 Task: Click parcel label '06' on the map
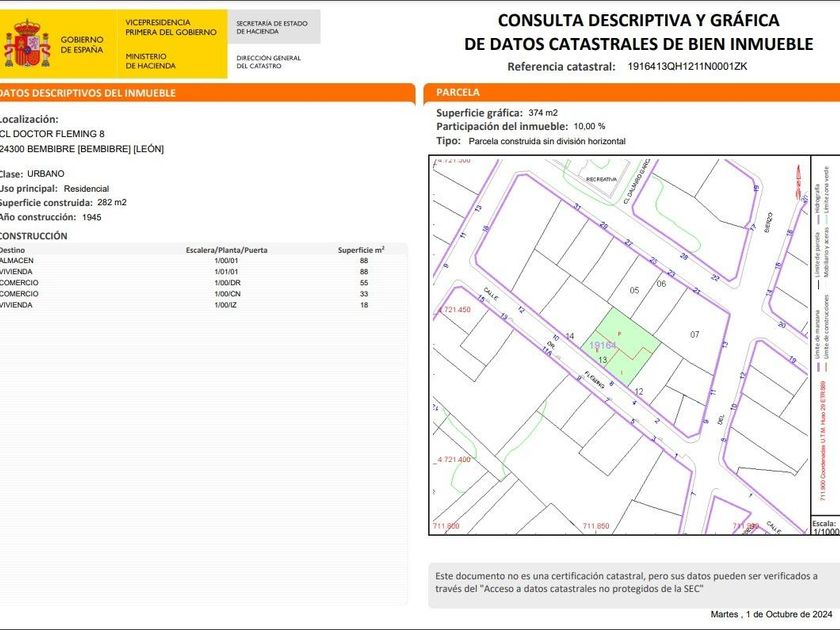[661, 283]
